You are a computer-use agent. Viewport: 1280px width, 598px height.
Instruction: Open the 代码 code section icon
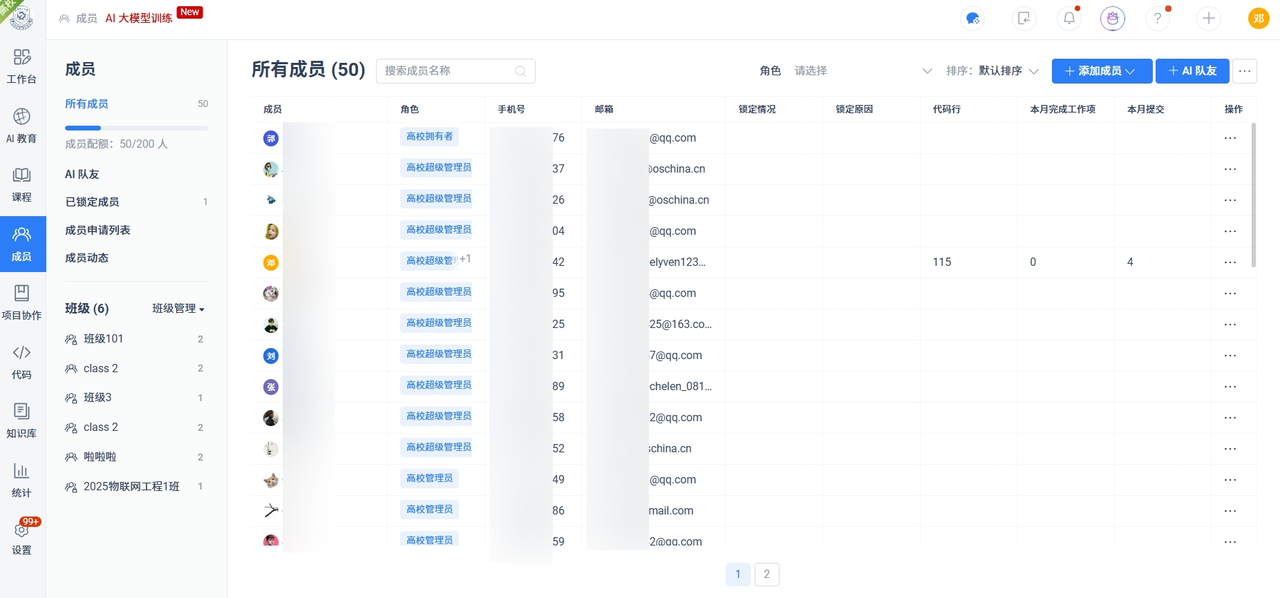pos(22,362)
